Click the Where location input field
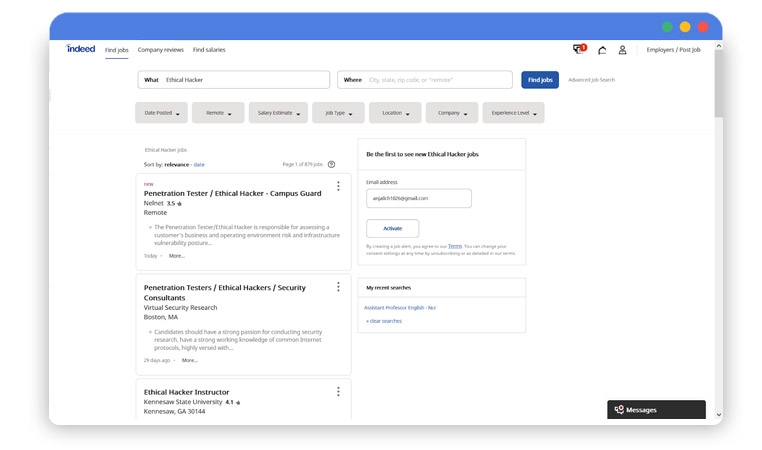Viewport: 762px width, 450px height. [438, 80]
